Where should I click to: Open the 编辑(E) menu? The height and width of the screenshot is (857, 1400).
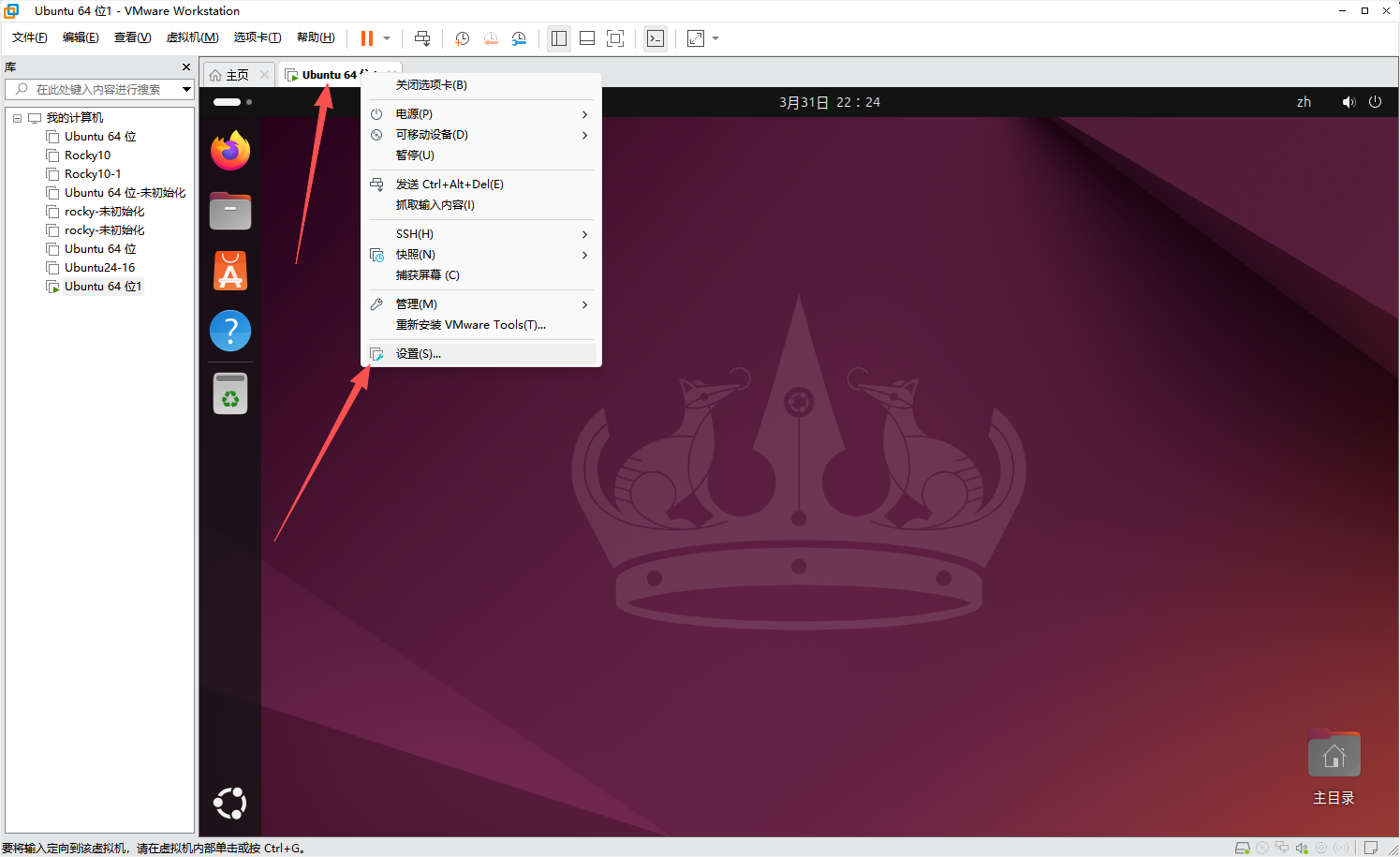81,37
